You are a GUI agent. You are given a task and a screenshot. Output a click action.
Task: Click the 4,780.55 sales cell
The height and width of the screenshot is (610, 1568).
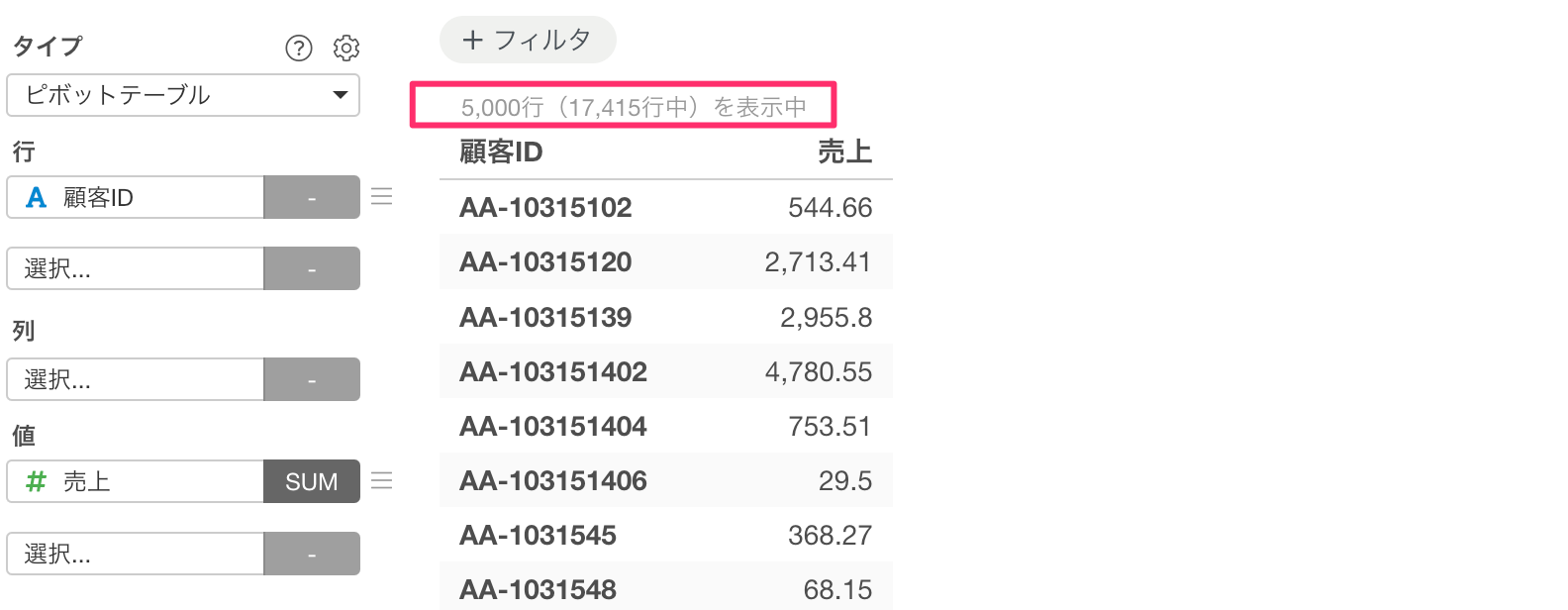(x=818, y=372)
